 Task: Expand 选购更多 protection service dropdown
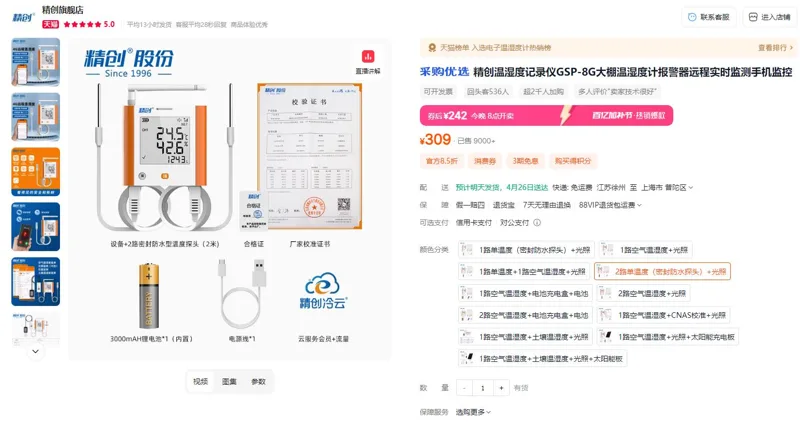click(473, 412)
